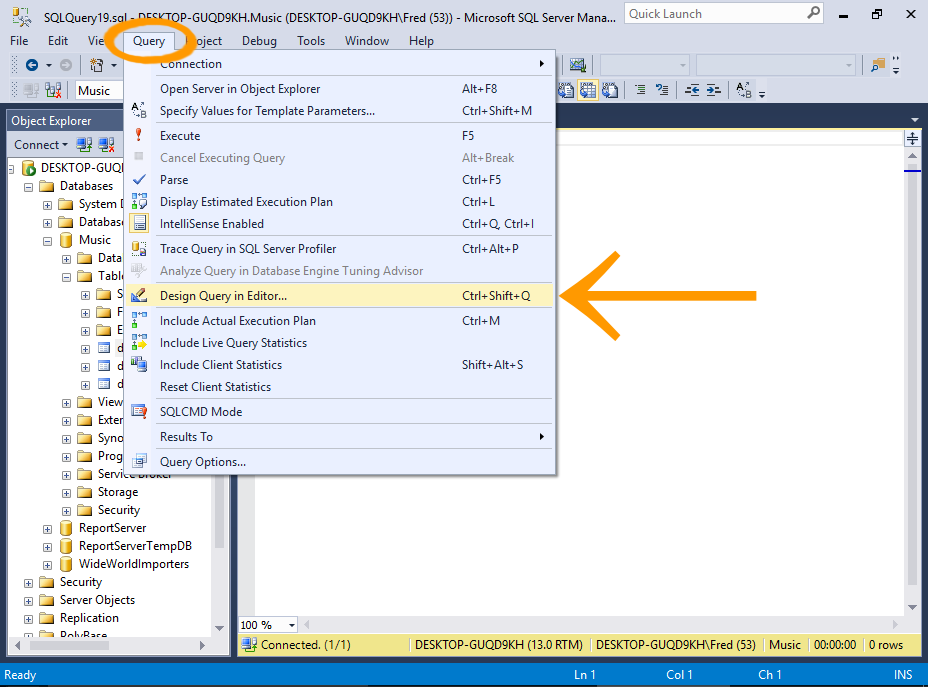Click the Include Live Query Statistics icon
Screen dimensions: 928x687
click(139, 343)
